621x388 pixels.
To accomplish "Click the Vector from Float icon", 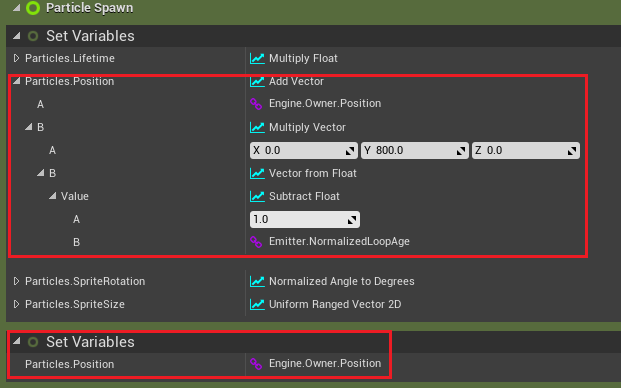I will pyautogui.click(x=257, y=173).
